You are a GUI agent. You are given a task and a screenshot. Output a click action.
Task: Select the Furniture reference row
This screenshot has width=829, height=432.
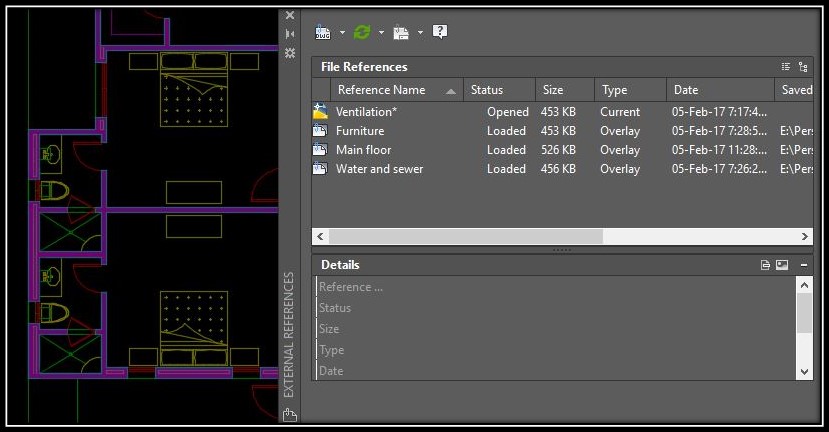tap(563, 131)
